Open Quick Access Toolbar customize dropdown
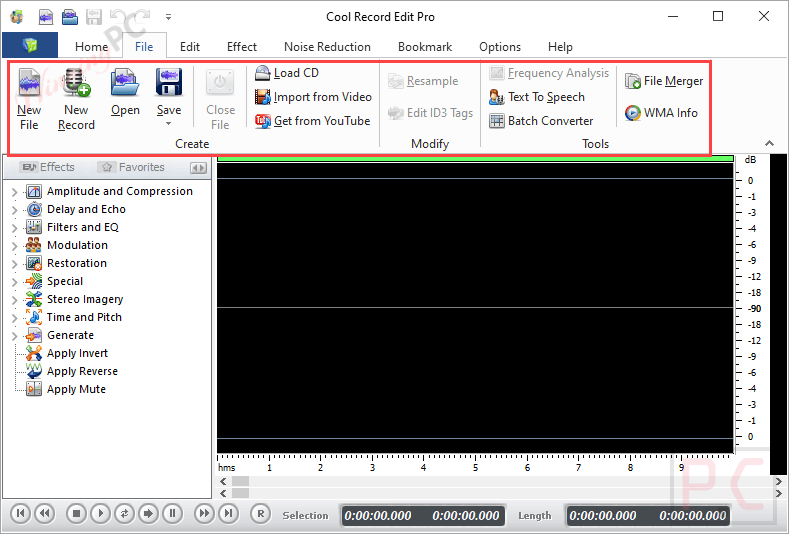This screenshot has height=534, width=789. (169, 17)
